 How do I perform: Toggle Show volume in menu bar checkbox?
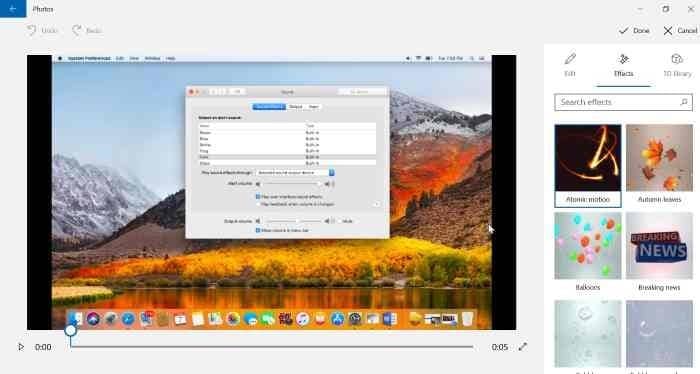(258, 230)
